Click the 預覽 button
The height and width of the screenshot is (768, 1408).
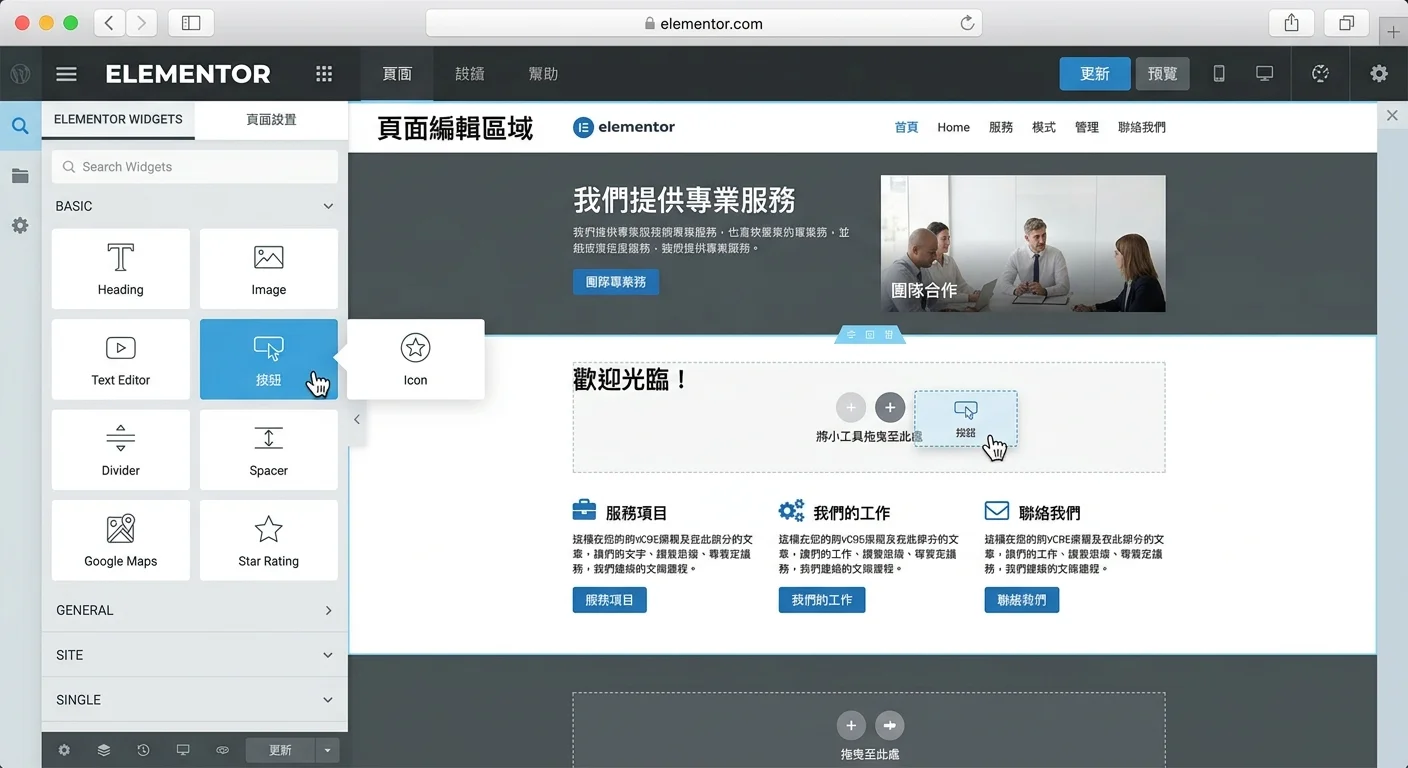tap(1162, 73)
